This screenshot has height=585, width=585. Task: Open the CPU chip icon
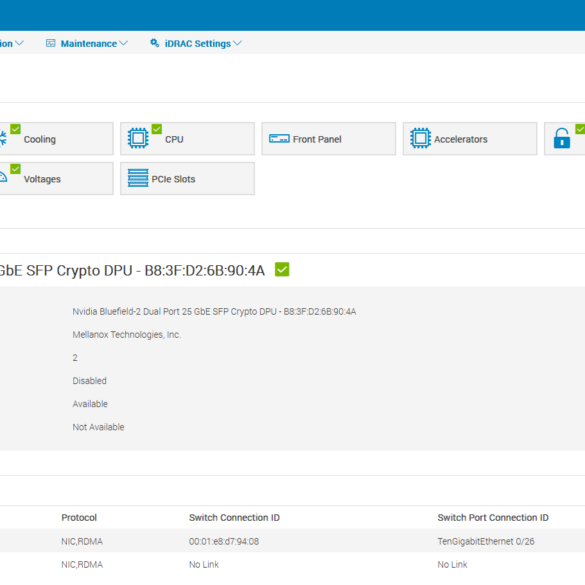tap(138, 138)
